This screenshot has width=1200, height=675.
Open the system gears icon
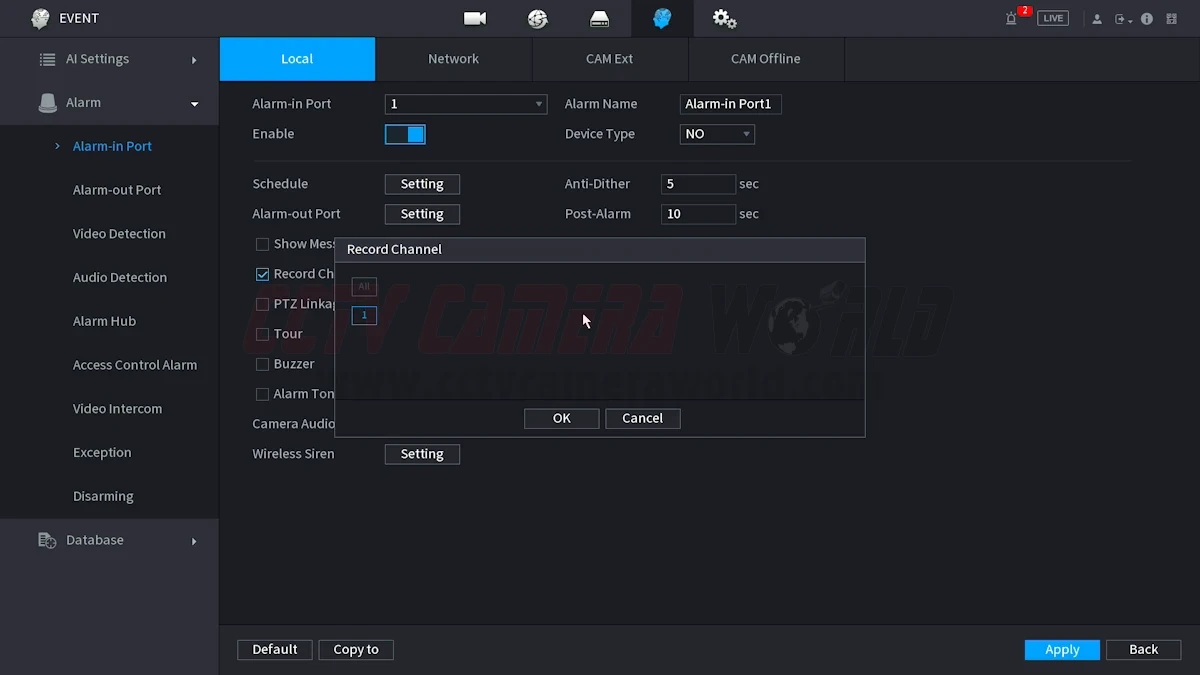click(724, 19)
